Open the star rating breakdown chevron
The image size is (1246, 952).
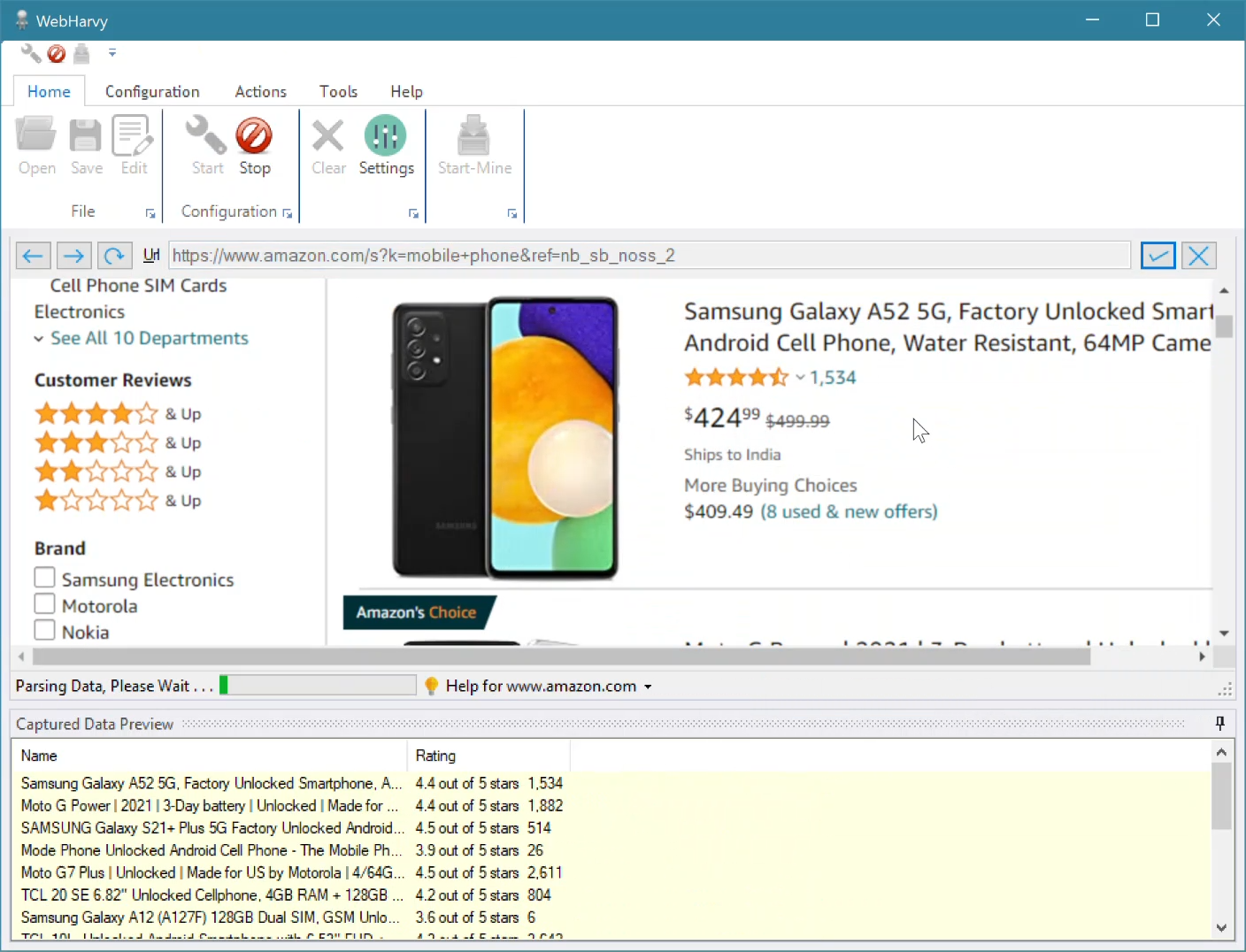(x=800, y=377)
